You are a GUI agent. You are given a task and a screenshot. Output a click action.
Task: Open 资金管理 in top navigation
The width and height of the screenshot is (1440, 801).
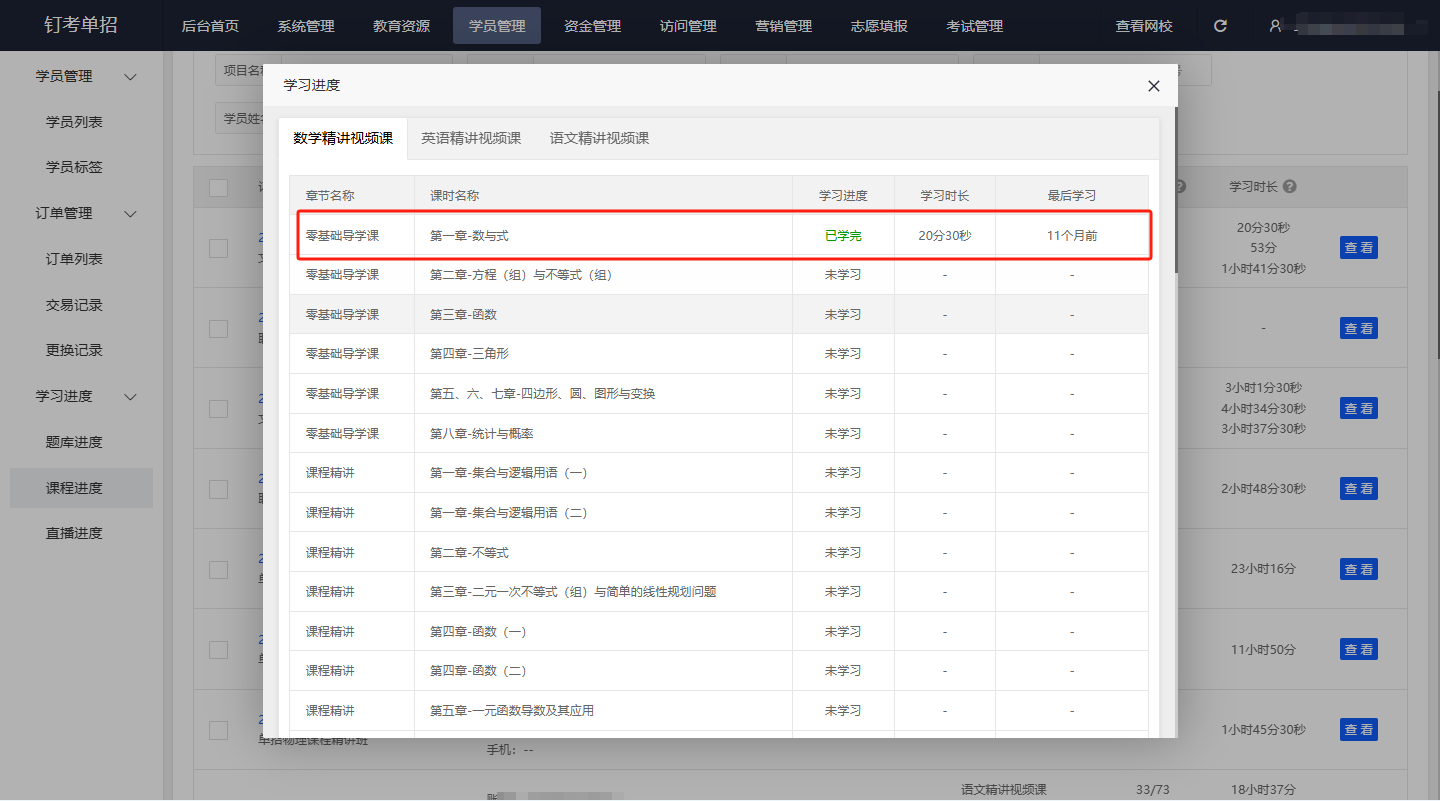pos(592,26)
